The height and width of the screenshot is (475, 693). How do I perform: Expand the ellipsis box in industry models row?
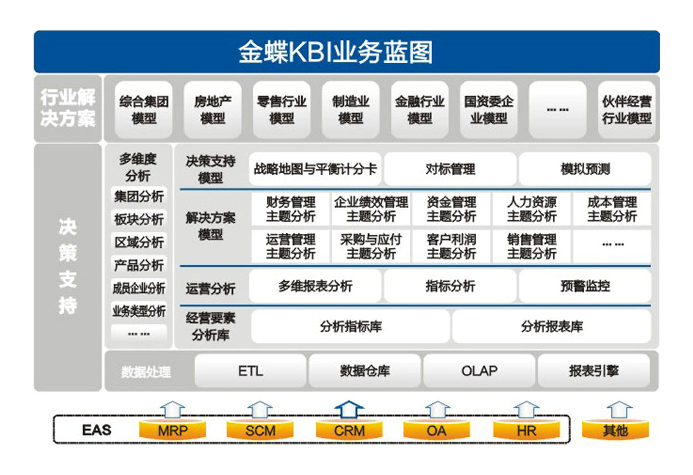pyautogui.click(x=557, y=109)
